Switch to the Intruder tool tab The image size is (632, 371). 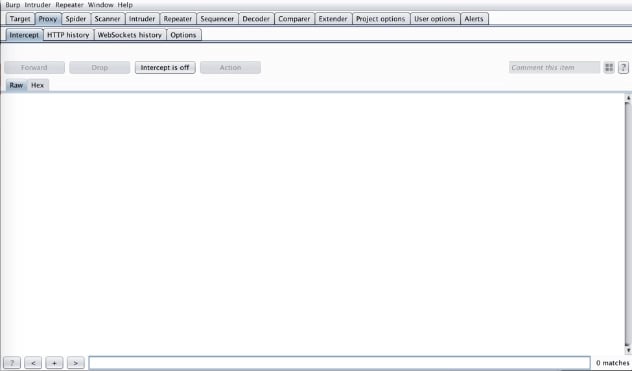coord(142,19)
